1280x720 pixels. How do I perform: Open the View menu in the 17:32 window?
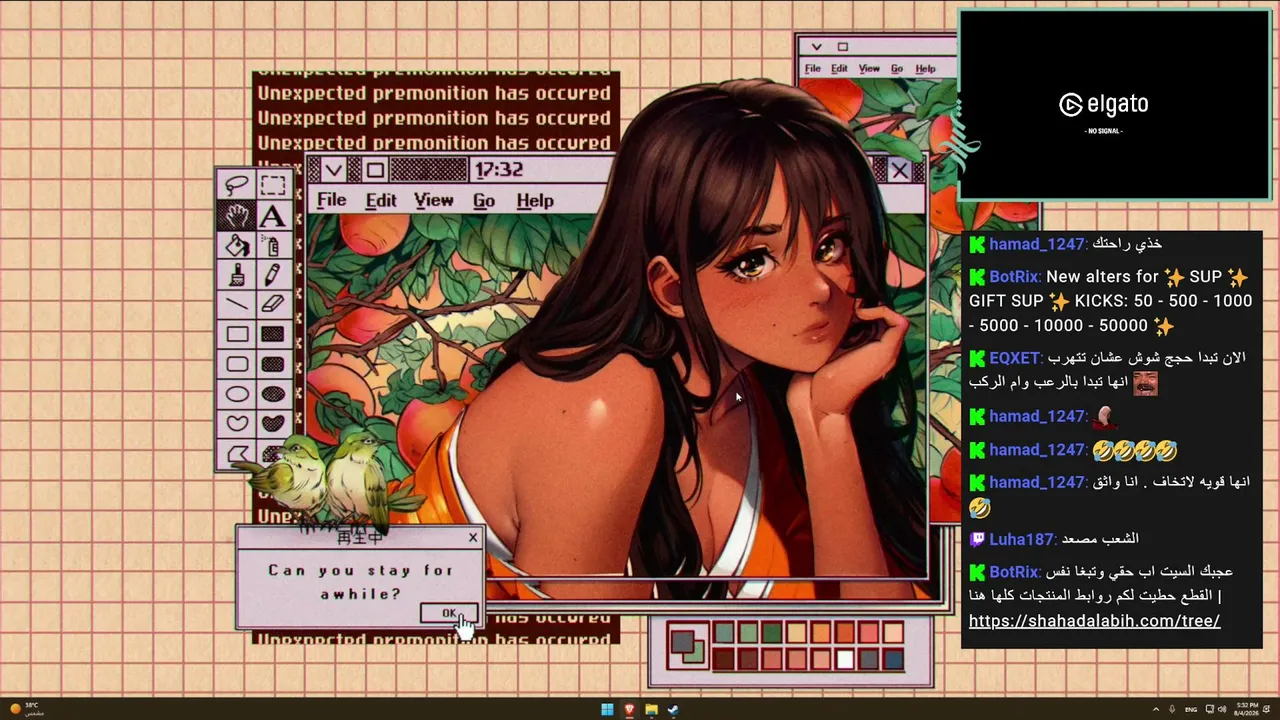pyautogui.click(x=434, y=200)
